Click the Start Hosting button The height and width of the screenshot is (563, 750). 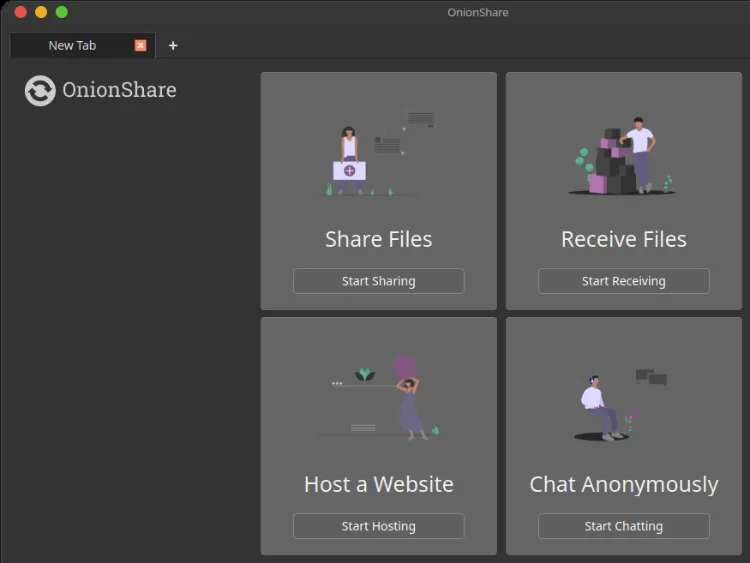coord(378,526)
